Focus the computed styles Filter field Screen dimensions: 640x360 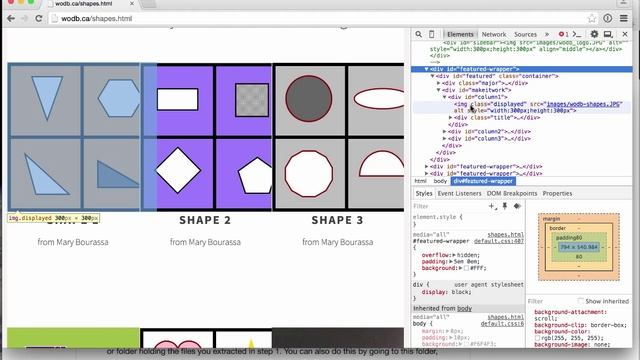(x=551, y=301)
